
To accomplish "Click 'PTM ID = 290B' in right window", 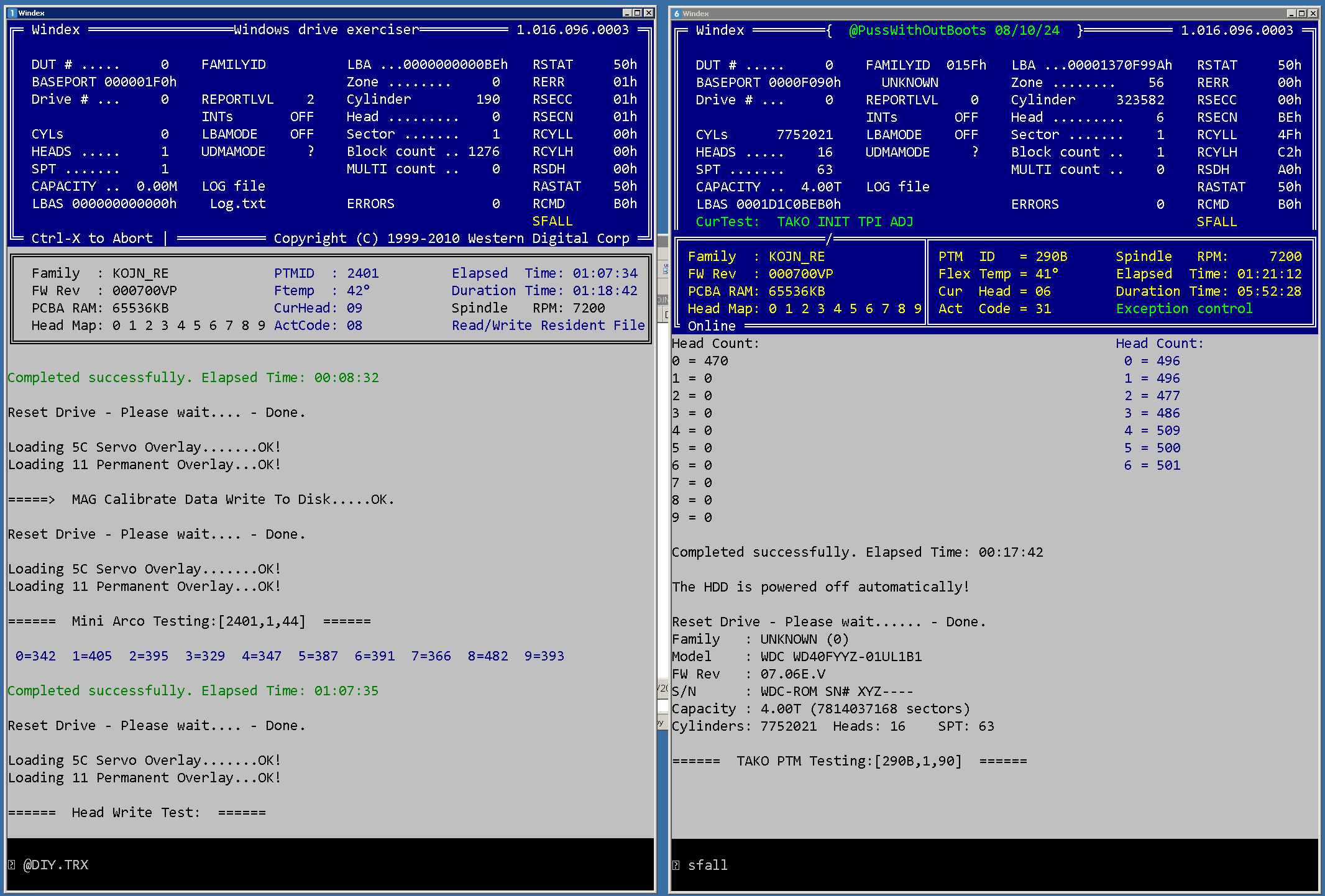I will coord(1003,256).
